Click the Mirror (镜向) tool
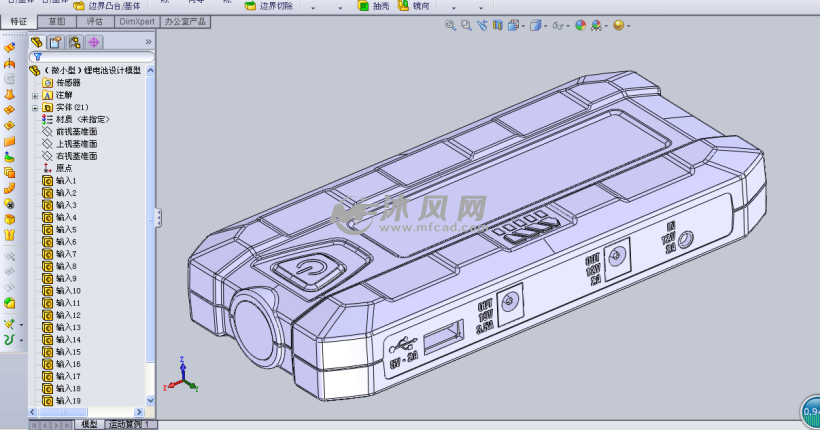This screenshot has height=430, width=820. pyautogui.click(x=413, y=6)
